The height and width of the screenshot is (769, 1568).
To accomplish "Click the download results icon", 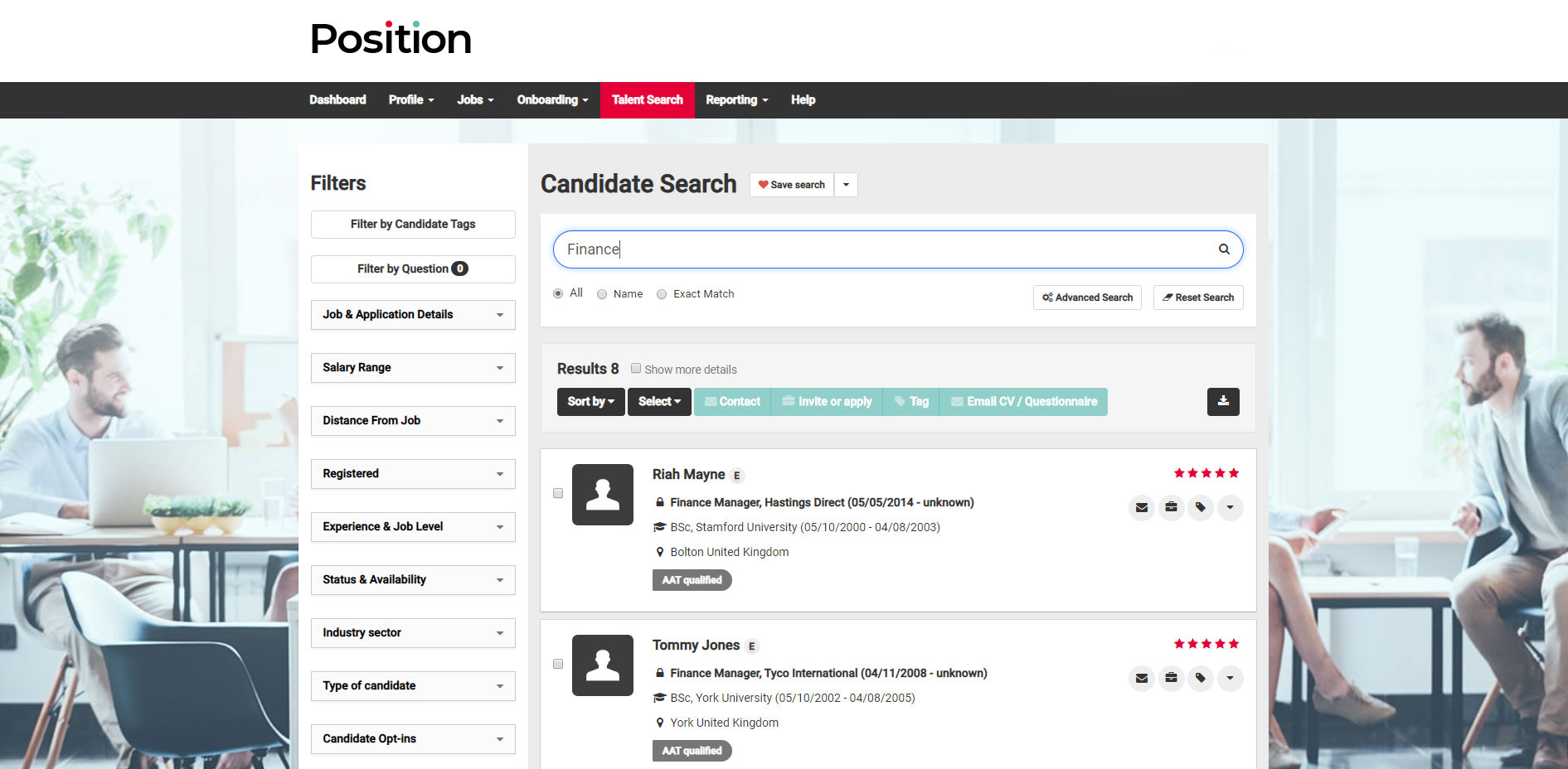I will click(1223, 402).
